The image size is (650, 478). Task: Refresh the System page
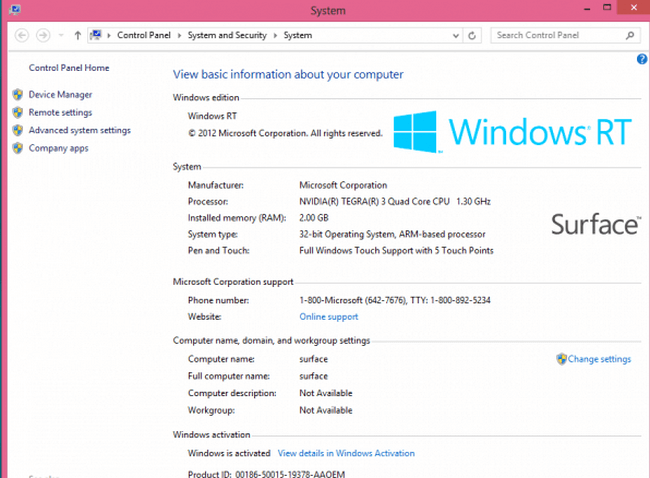tap(472, 36)
